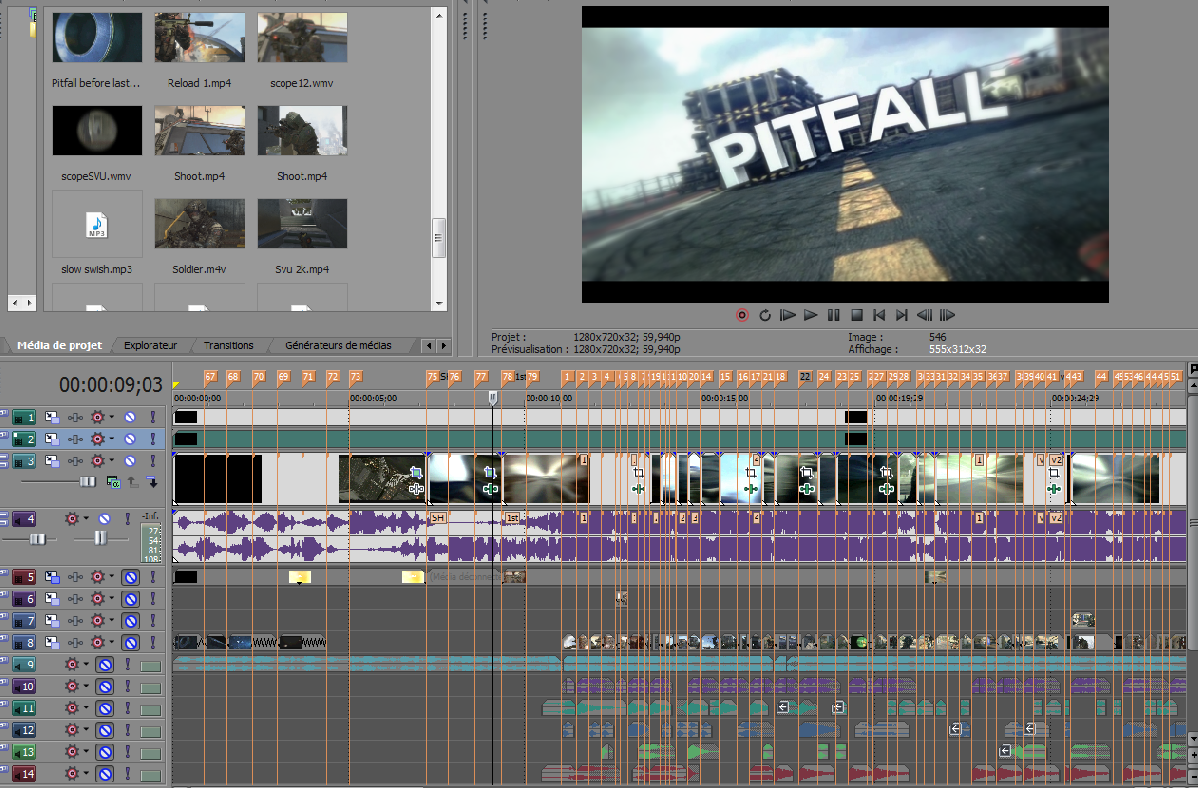Screen dimensions: 1198x788
Task: Click Play From Start in the preview transport
Action: [788, 315]
